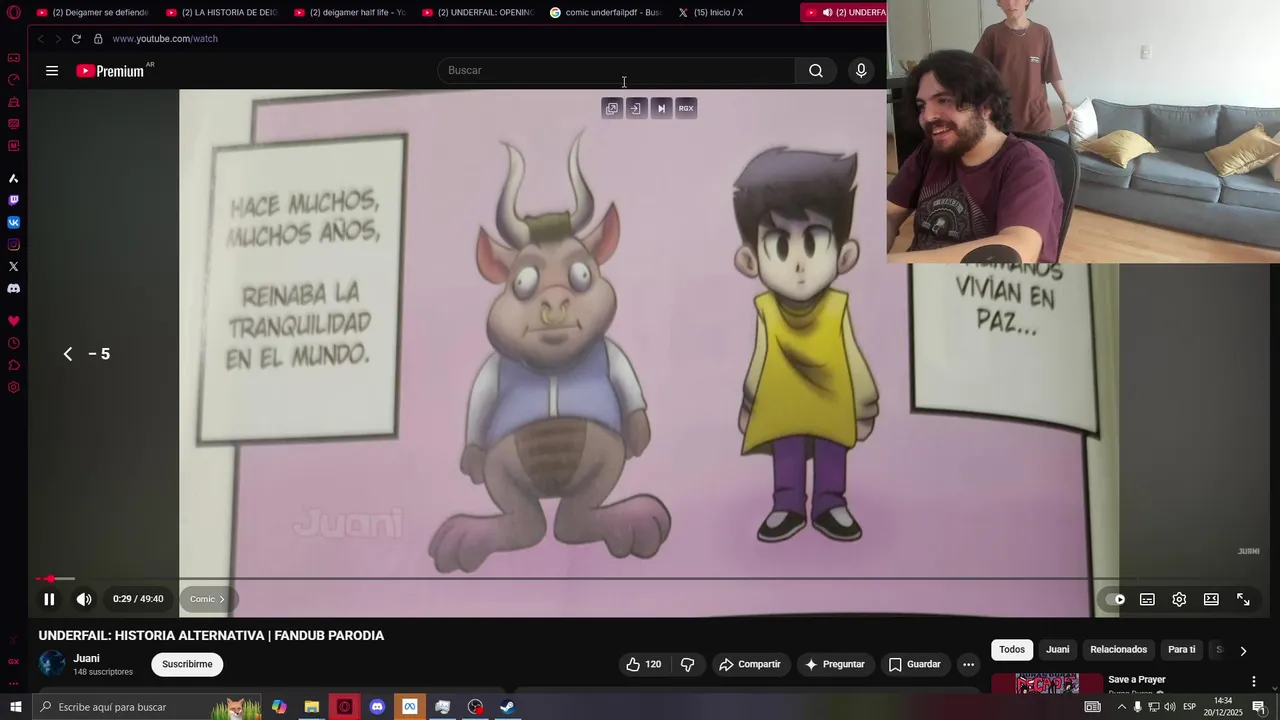Image resolution: width=1280 pixels, height=720 pixels.
Task: Open the history clock sidebar icon
Action: (x=13, y=343)
